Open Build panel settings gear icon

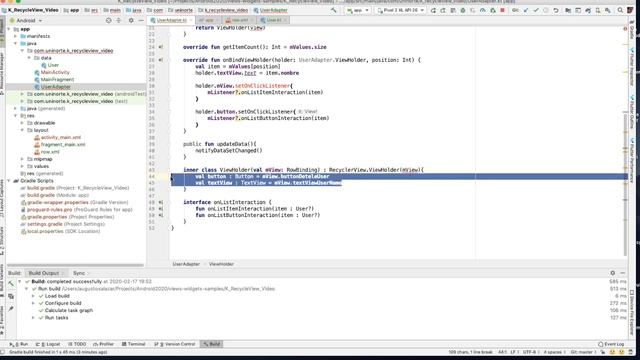tap(613, 273)
